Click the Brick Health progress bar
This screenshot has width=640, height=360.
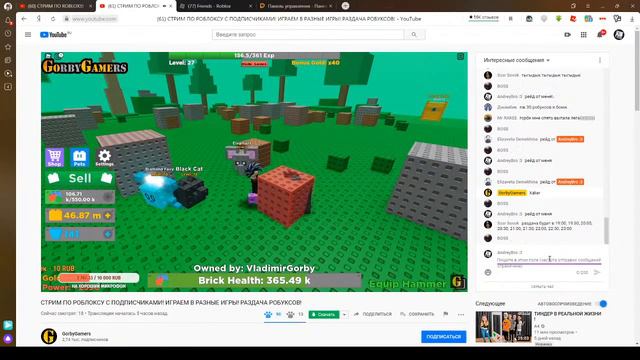(254, 280)
